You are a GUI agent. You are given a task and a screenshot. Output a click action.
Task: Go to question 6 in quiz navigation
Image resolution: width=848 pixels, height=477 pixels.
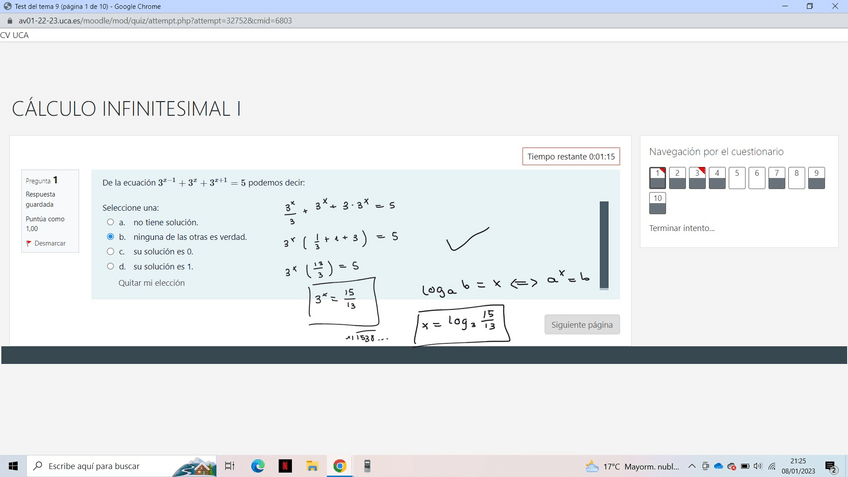pyautogui.click(x=757, y=178)
